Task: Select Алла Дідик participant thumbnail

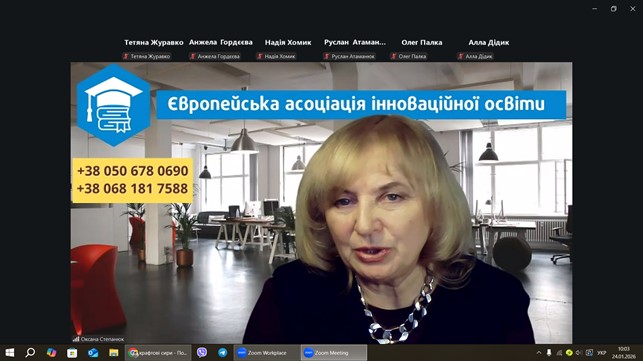Action: tap(488, 49)
